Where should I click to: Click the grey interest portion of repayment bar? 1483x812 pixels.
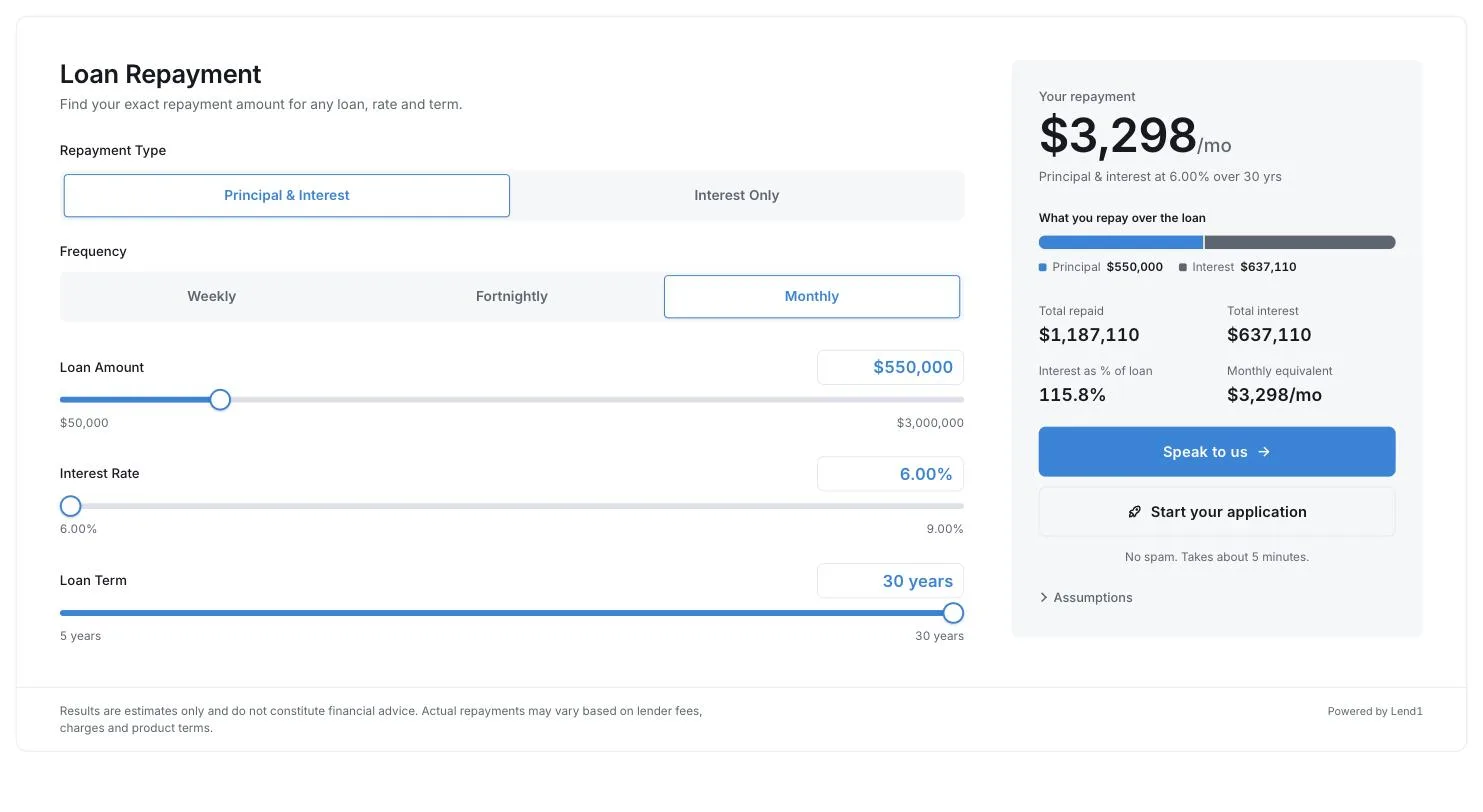click(1300, 242)
